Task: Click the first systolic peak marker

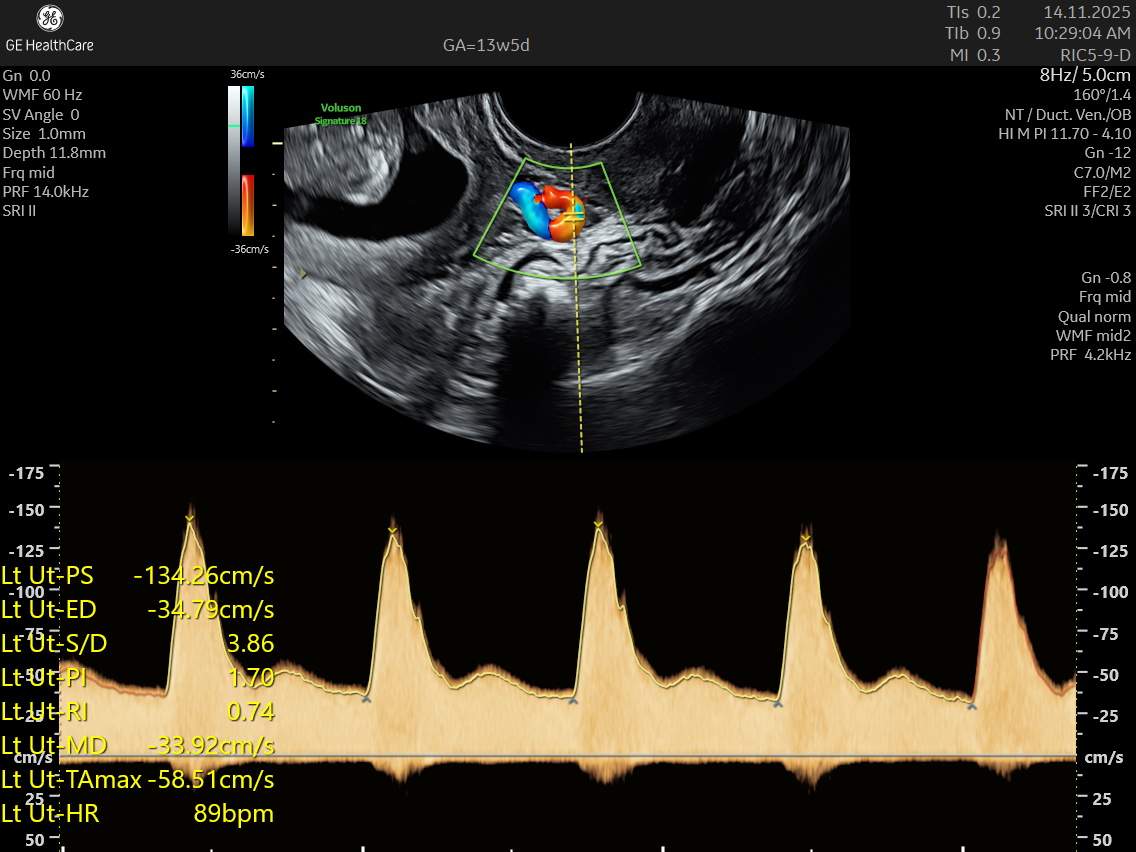Action: click(x=189, y=517)
